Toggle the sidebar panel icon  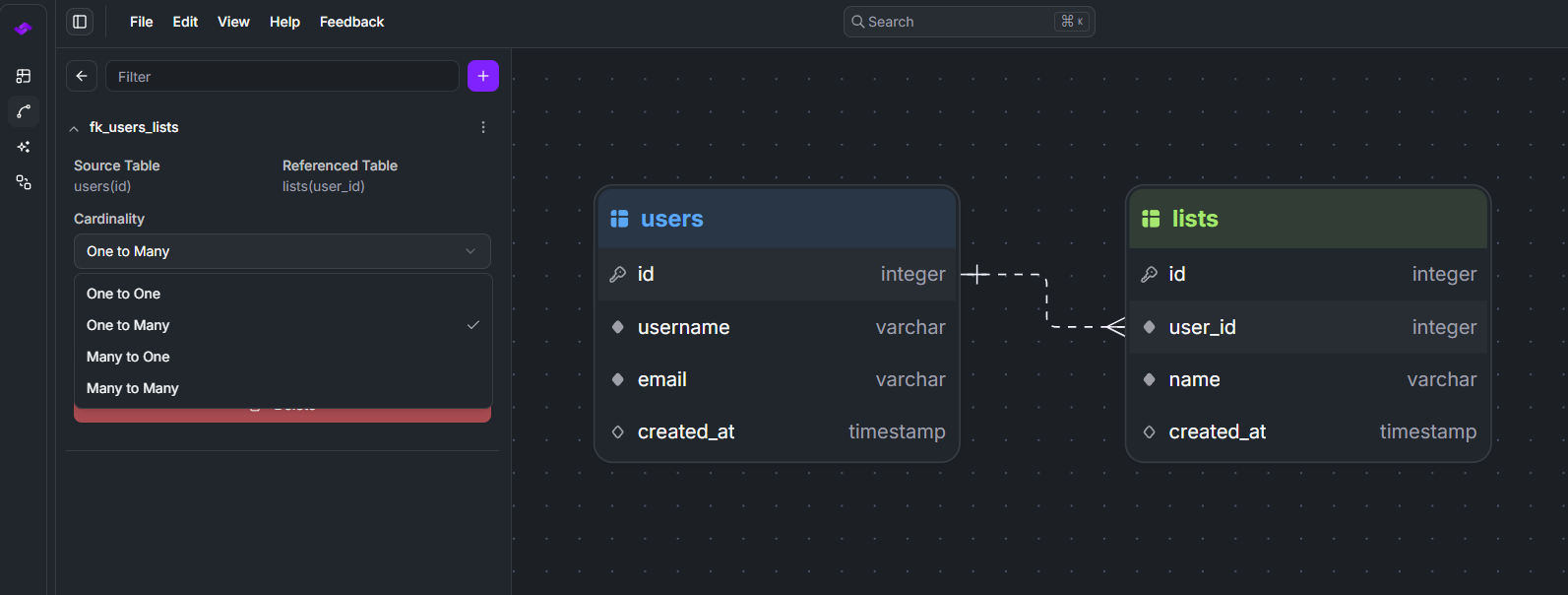pyautogui.click(x=80, y=22)
